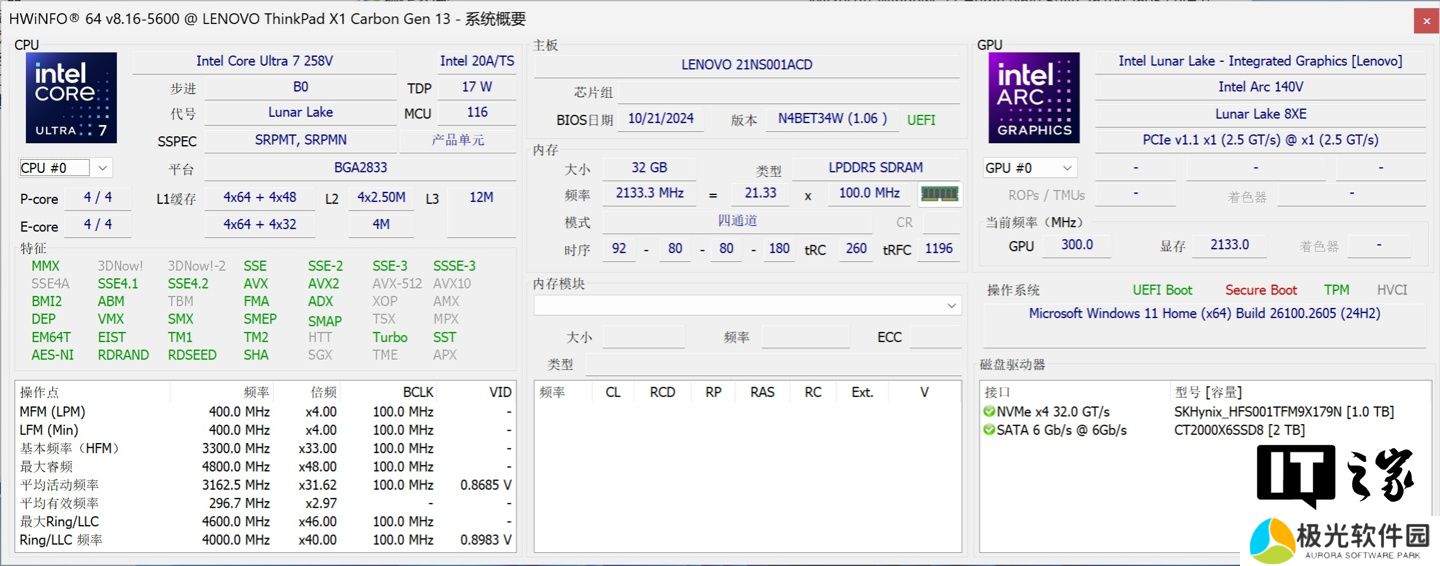Click the memory mode 四通道 field
Screen dimensions: 1440x566
(x=738, y=221)
